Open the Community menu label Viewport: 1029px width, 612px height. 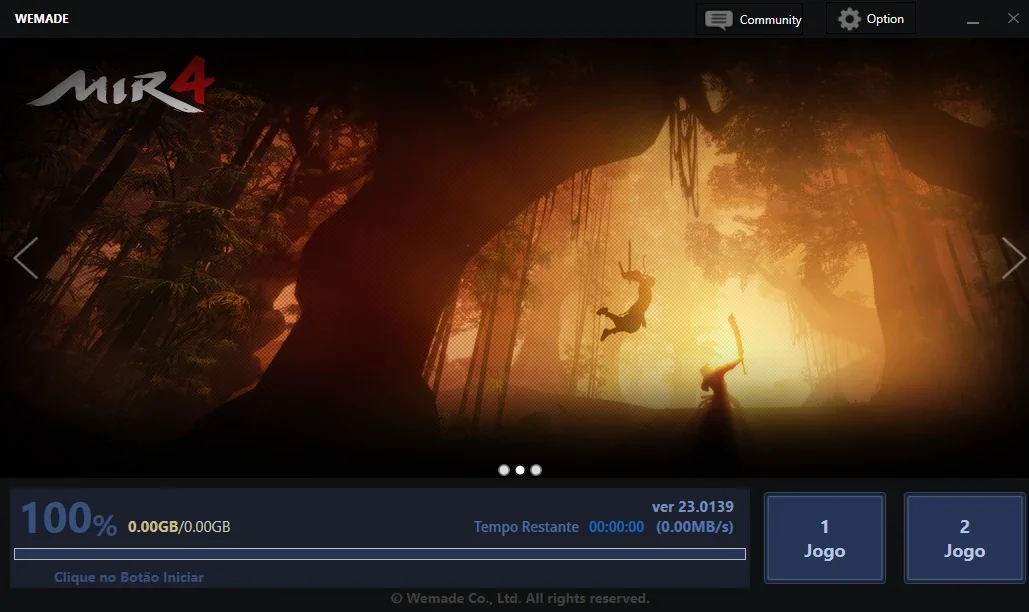(x=770, y=20)
